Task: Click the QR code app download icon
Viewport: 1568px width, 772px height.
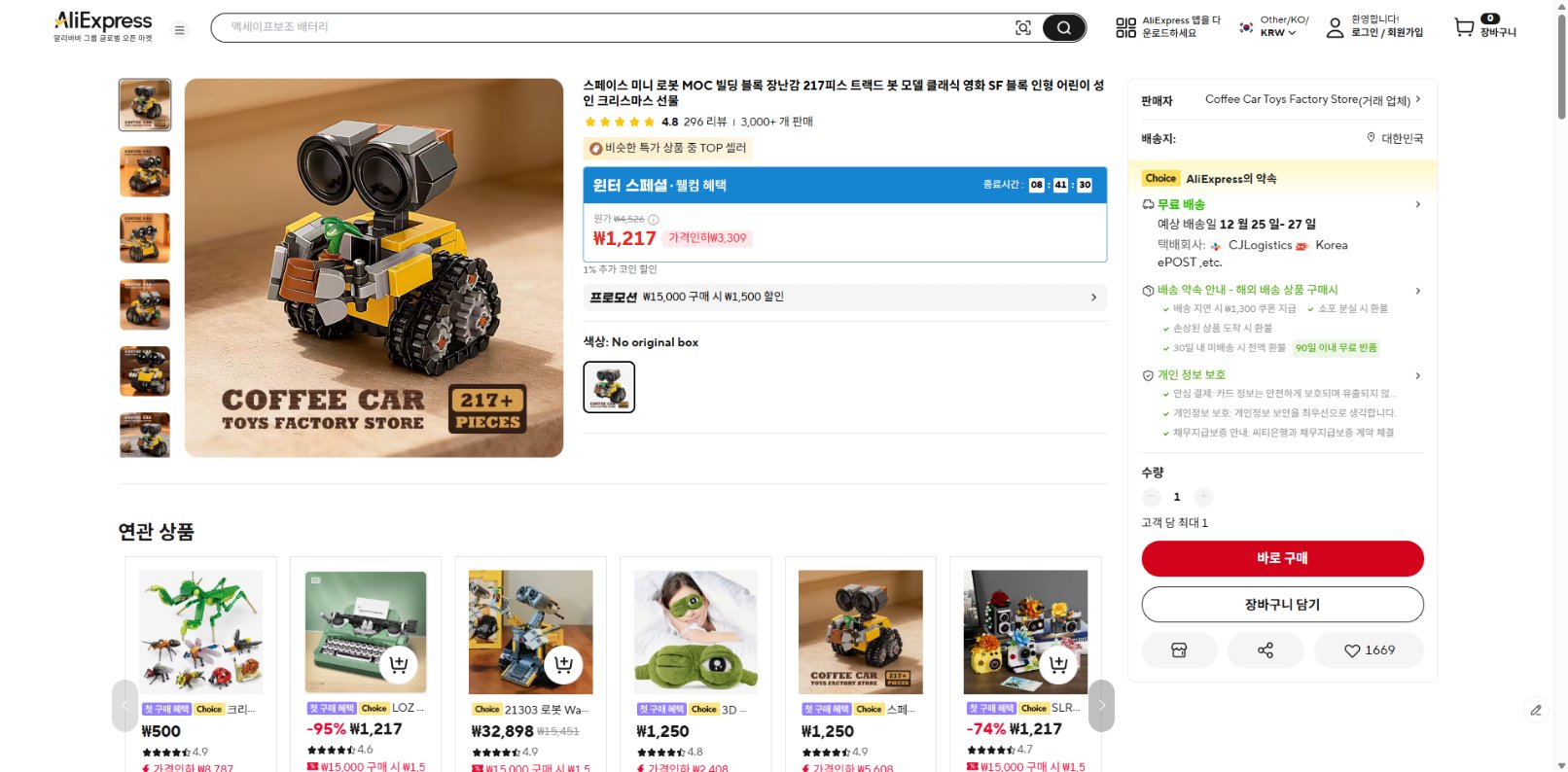Action: point(1125,28)
